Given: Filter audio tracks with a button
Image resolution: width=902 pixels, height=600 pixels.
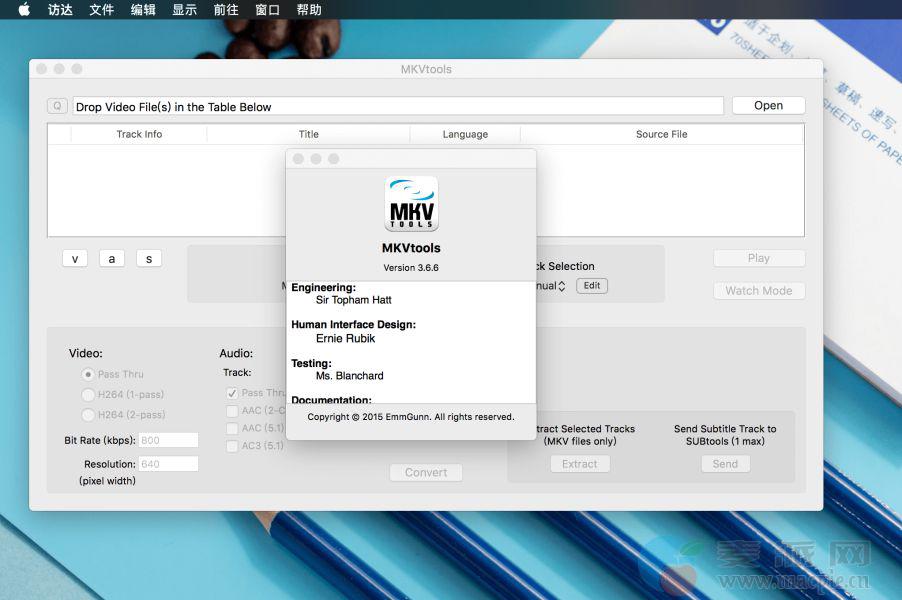Looking at the screenshot, I should point(111,259).
